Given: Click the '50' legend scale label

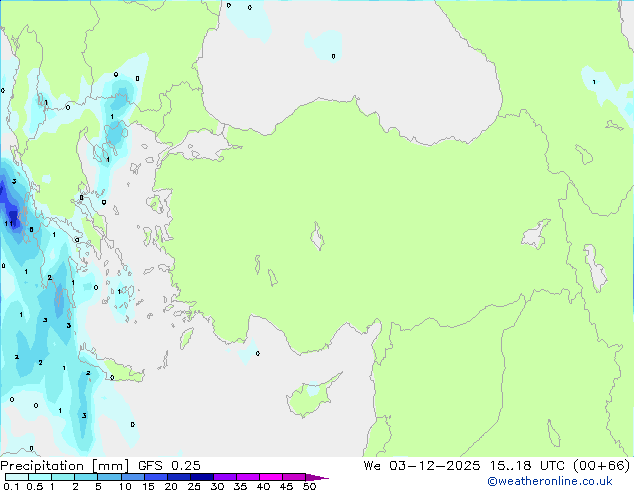Looking at the screenshot, I should click(310, 486).
